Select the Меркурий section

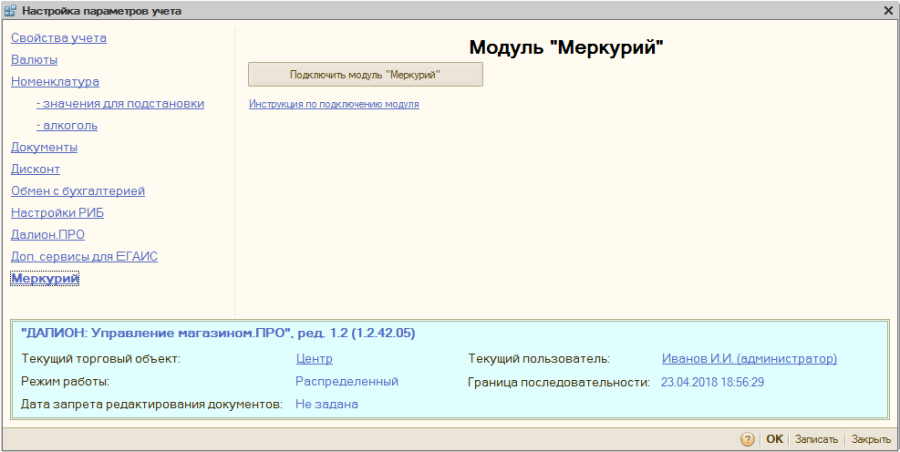click(x=45, y=279)
